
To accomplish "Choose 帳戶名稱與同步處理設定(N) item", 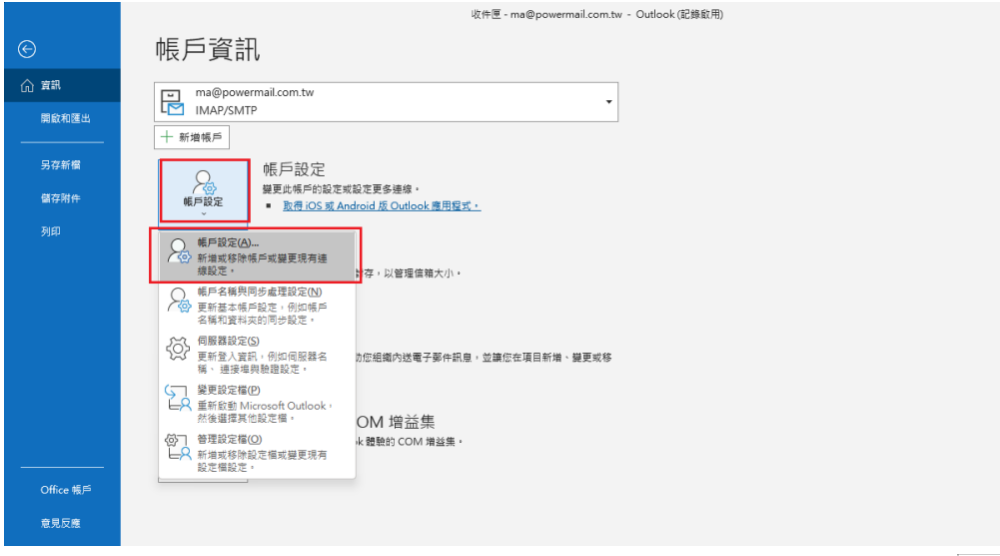I will click(x=257, y=305).
